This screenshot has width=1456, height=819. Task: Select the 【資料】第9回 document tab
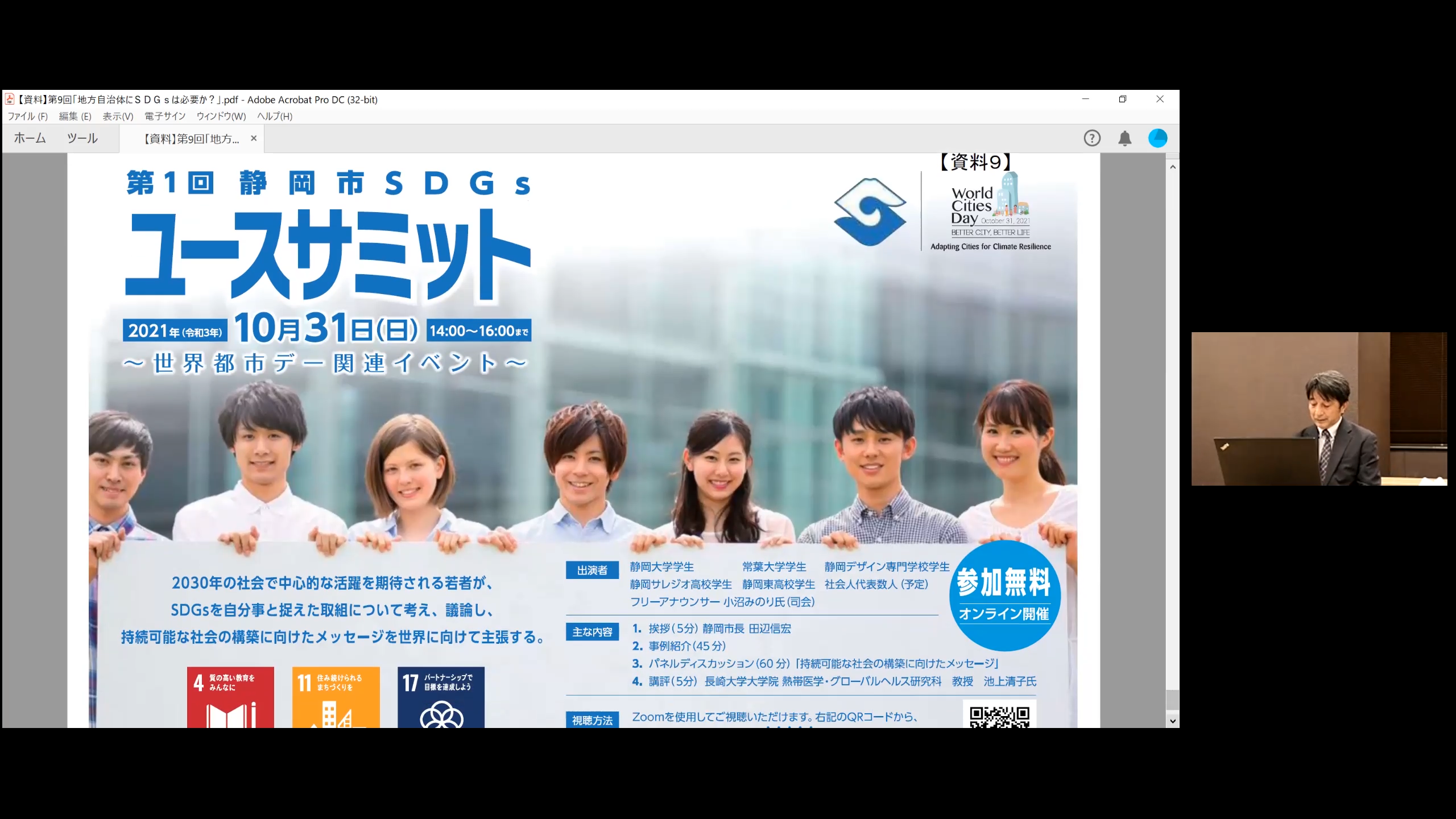[x=191, y=139]
